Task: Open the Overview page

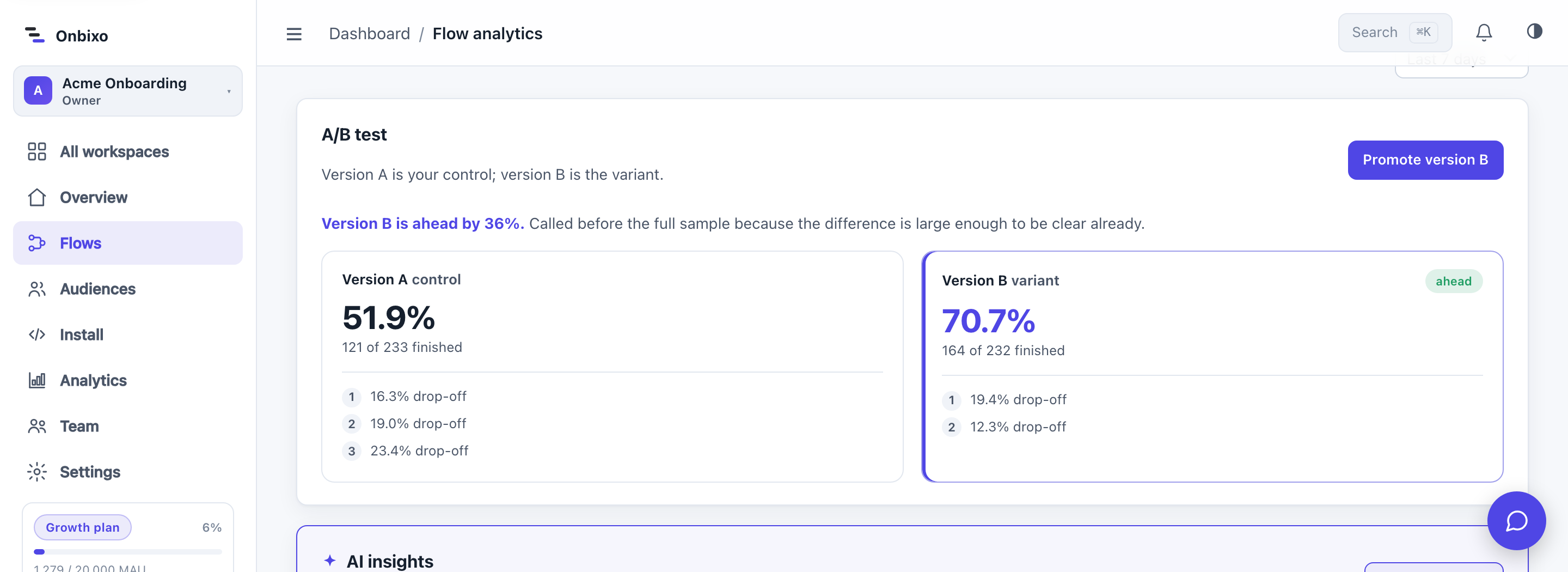Action: [128, 197]
